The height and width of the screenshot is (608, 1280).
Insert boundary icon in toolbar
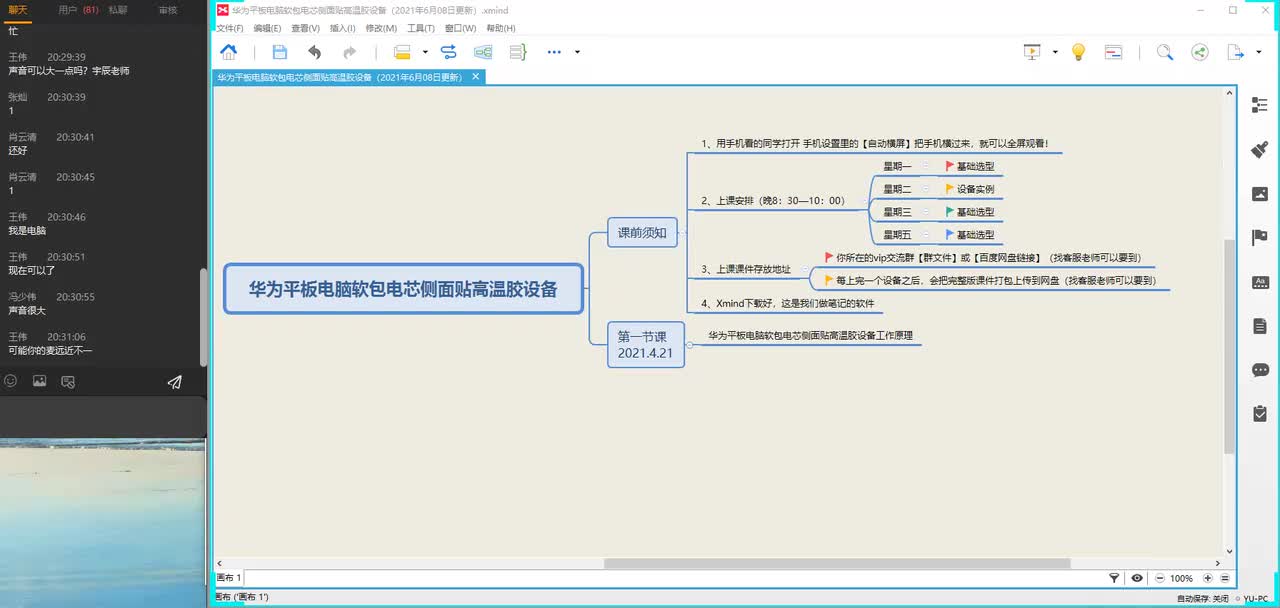[x=483, y=52]
